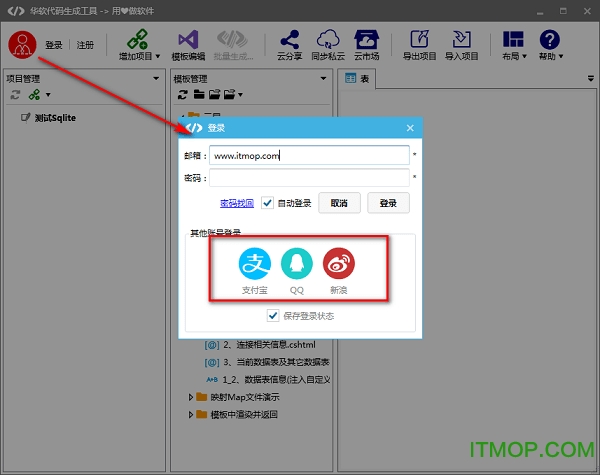Open the dropdown beside the project add icon

point(48,95)
